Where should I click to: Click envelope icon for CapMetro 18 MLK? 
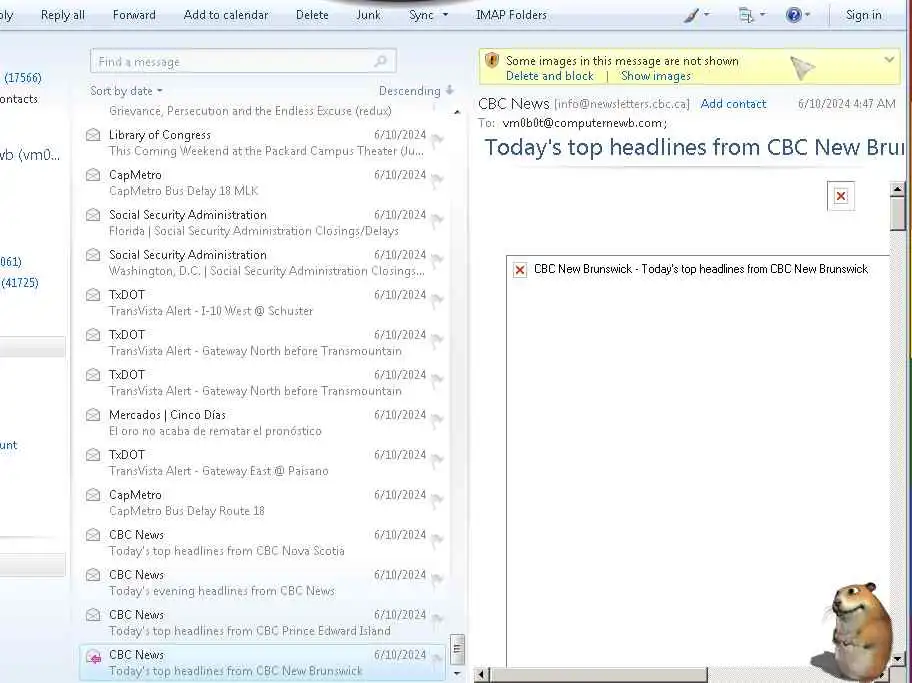[93, 175]
